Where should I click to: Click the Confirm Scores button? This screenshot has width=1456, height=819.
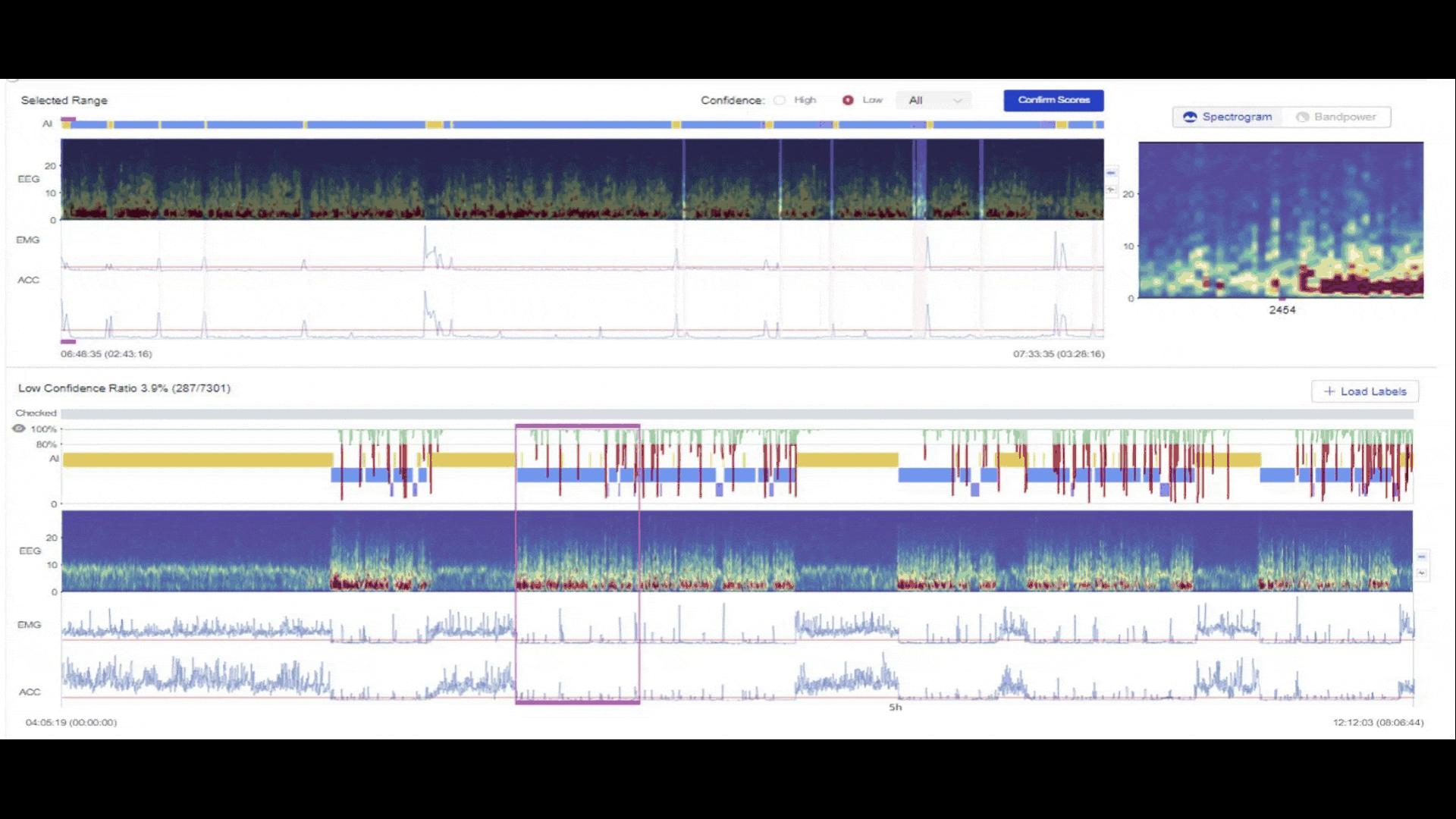click(x=1053, y=100)
